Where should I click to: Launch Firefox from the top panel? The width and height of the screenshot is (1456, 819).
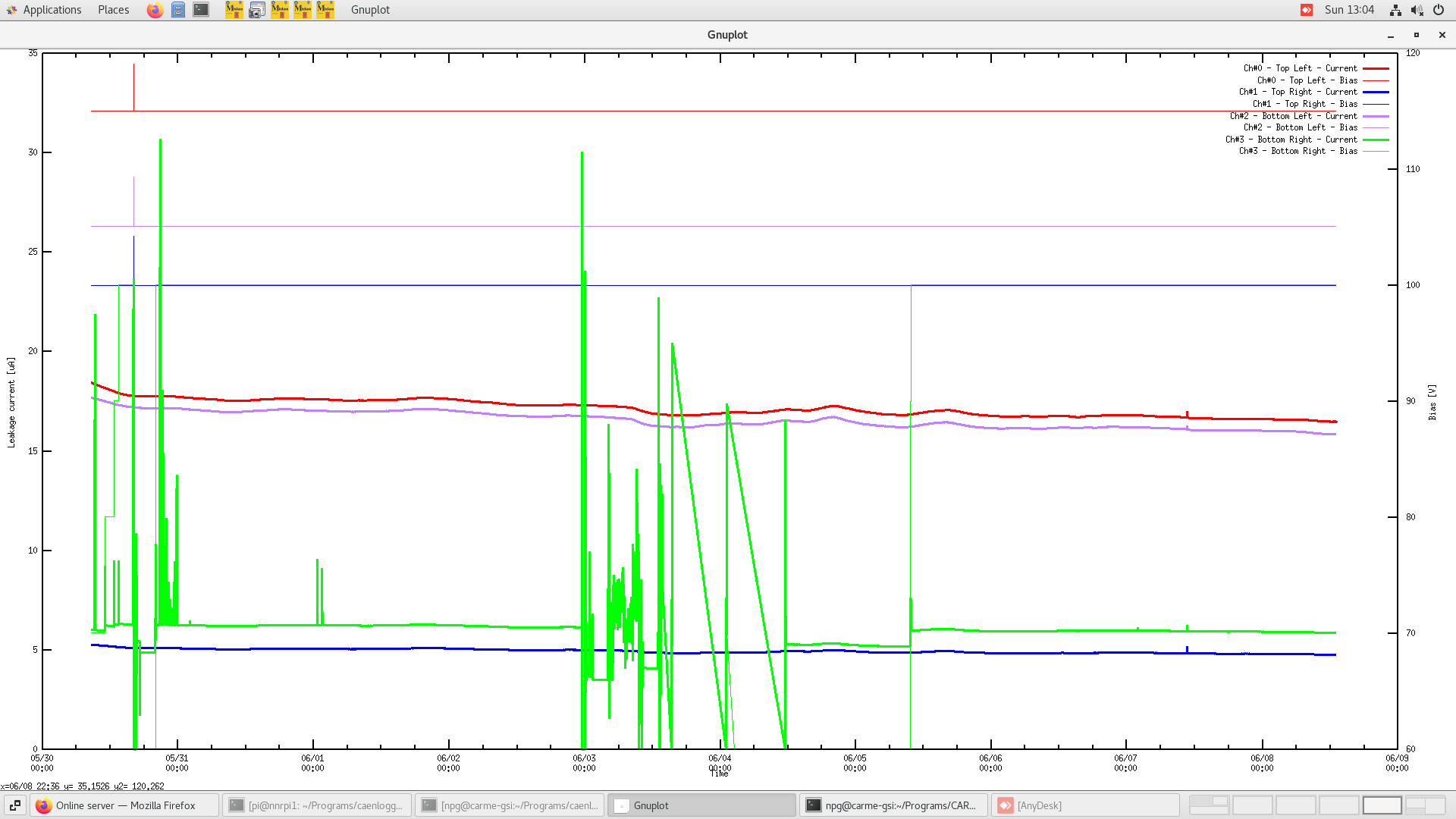(x=155, y=10)
